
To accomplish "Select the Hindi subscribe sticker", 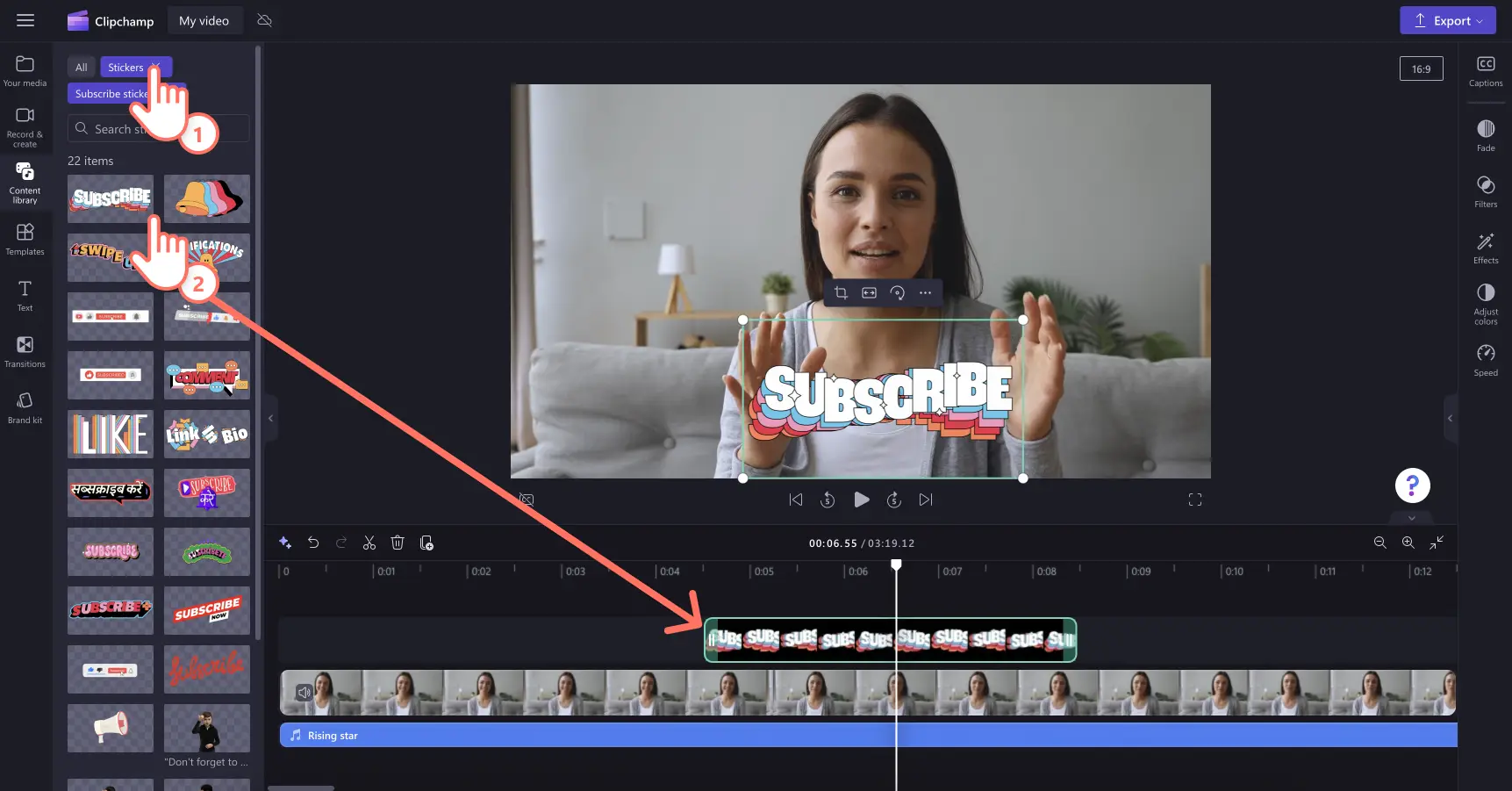I will point(111,493).
